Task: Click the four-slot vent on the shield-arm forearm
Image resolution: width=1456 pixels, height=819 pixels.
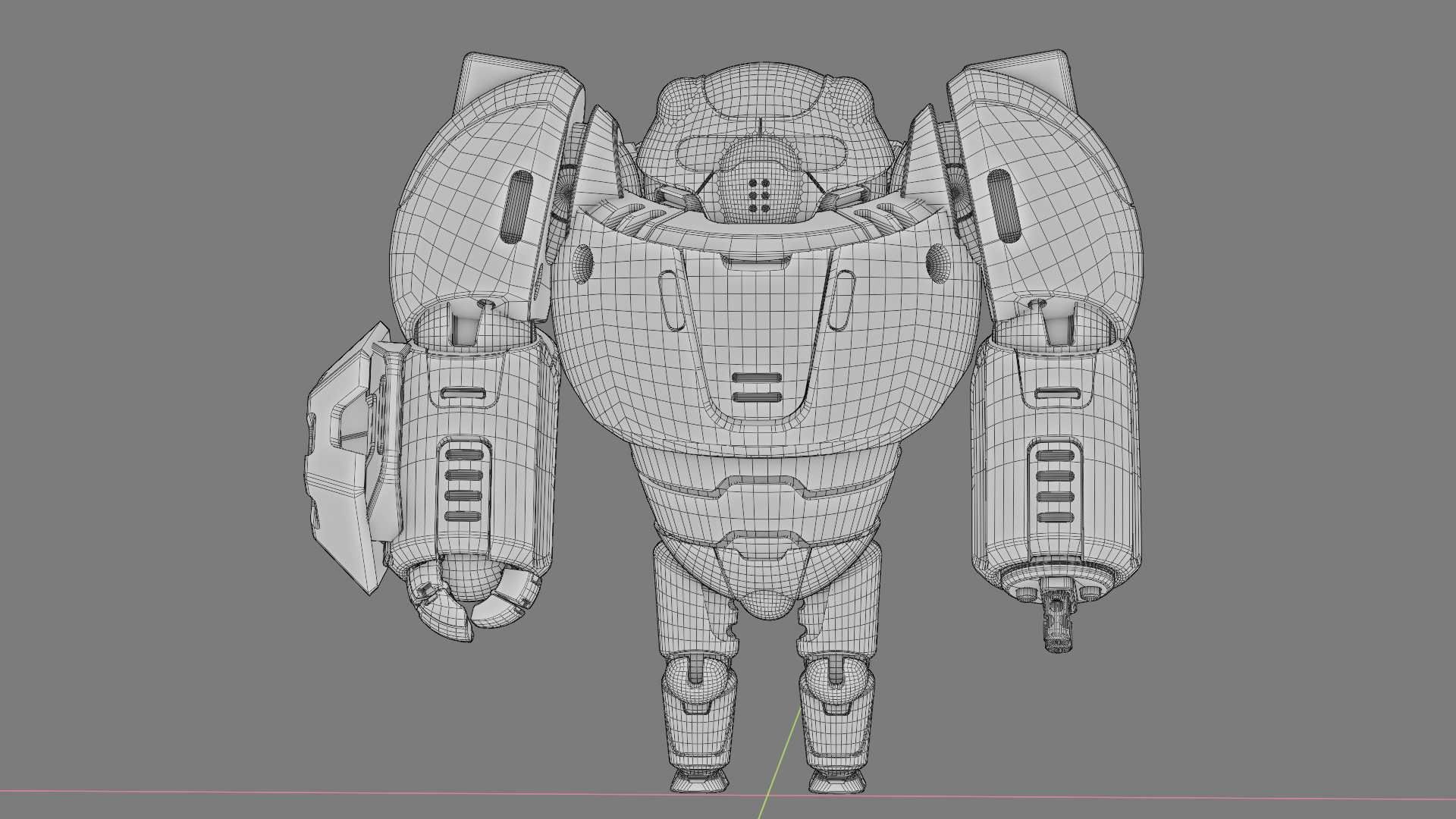Action: click(x=464, y=485)
